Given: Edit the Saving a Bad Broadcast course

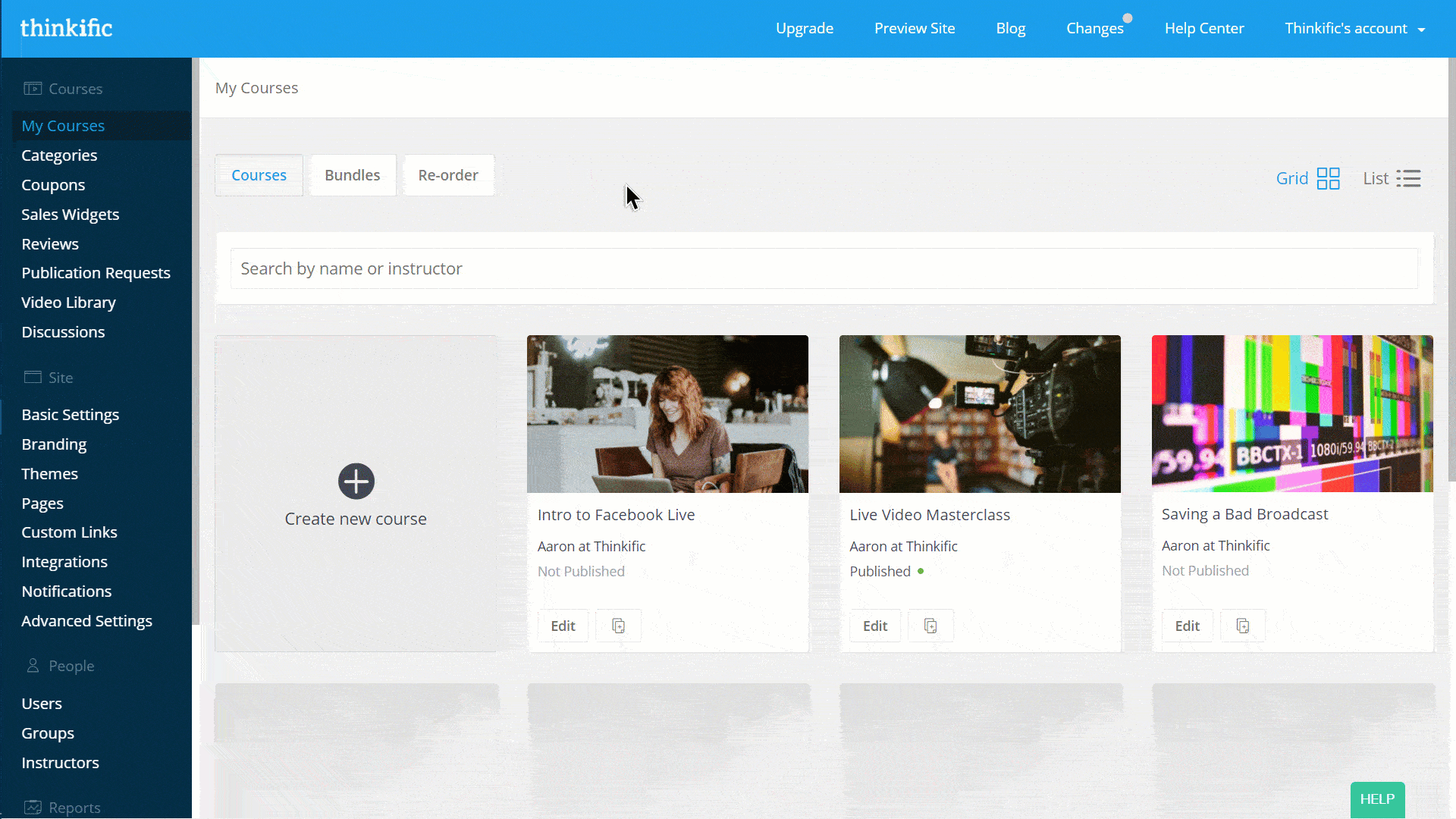Looking at the screenshot, I should pyautogui.click(x=1187, y=626).
